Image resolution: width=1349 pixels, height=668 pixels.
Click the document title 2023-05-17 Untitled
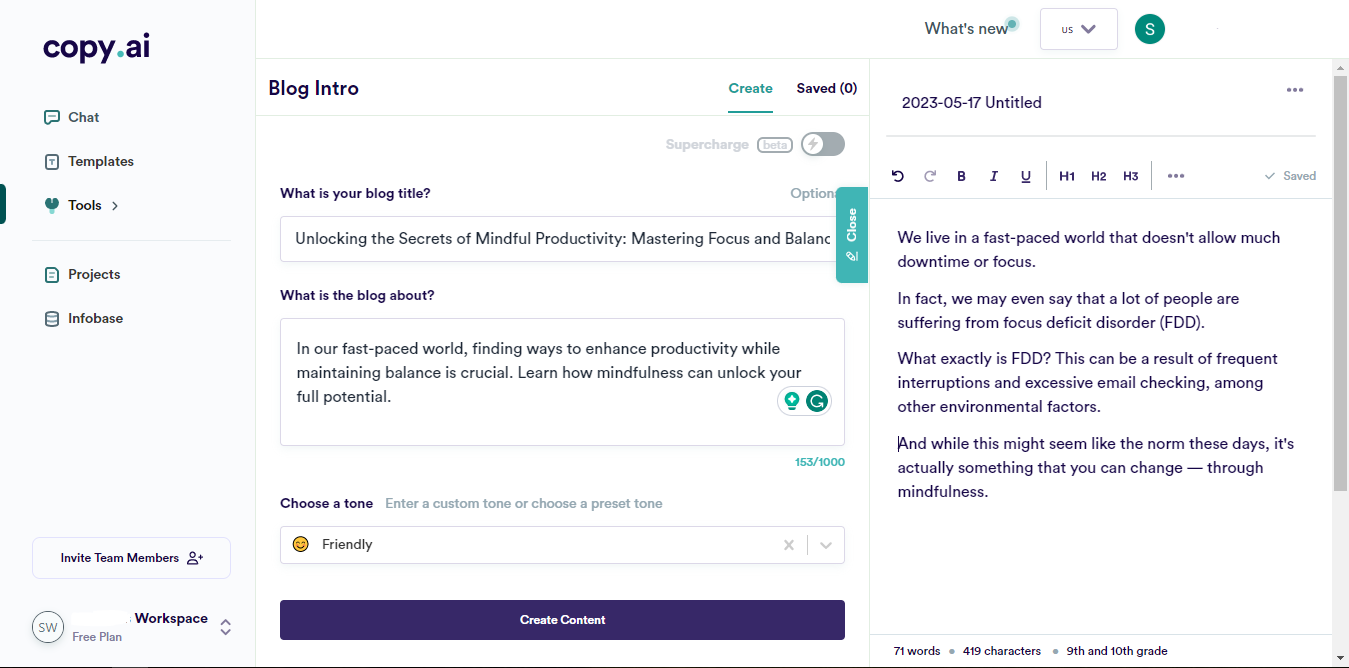972,102
